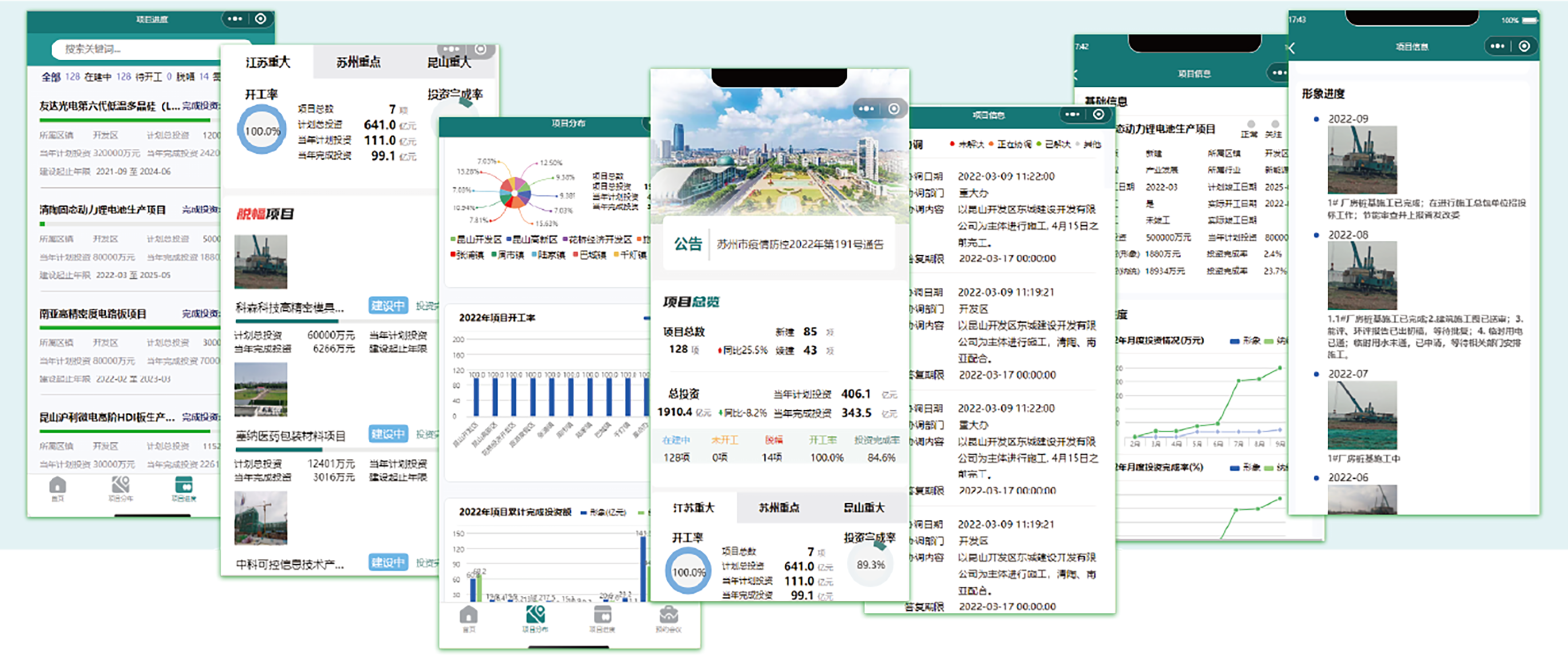Tap the target capsule icon over the city banner
Image resolution: width=1568 pixels, height=656 pixels.
tap(894, 109)
